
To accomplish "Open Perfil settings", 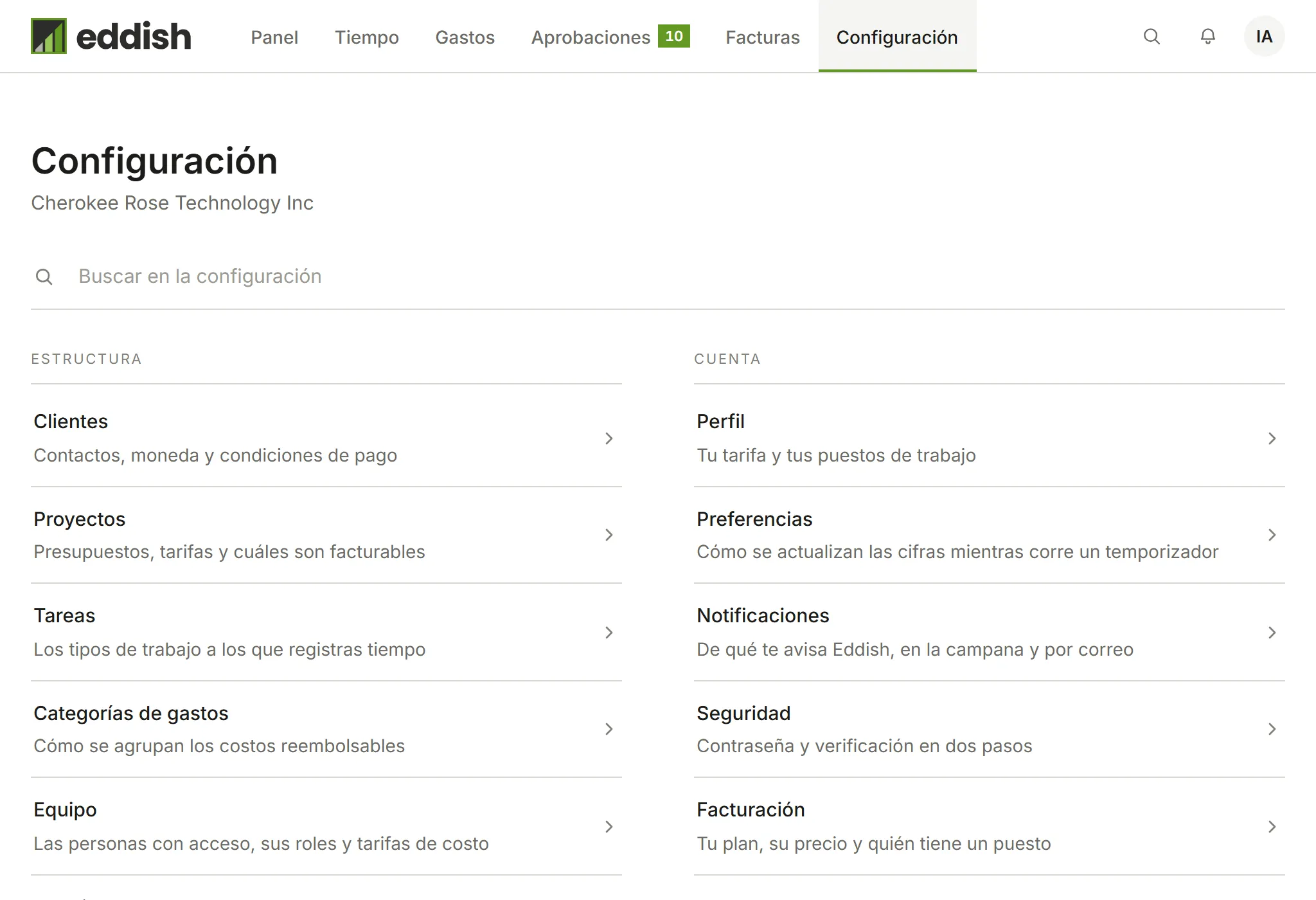I will (x=990, y=438).
